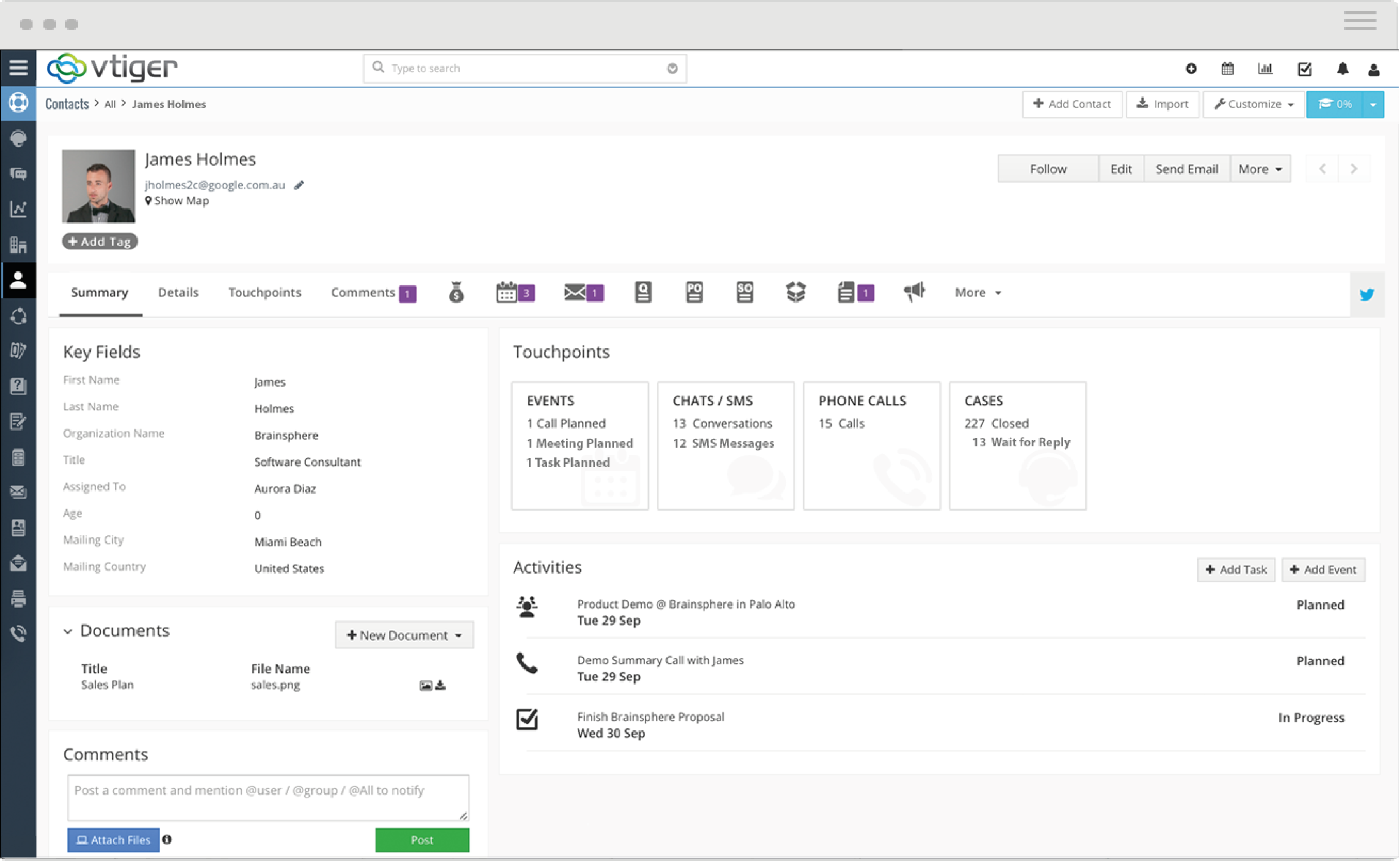Open the Details tab
Viewport: 1400px width, 861px height.
[x=178, y=293]
